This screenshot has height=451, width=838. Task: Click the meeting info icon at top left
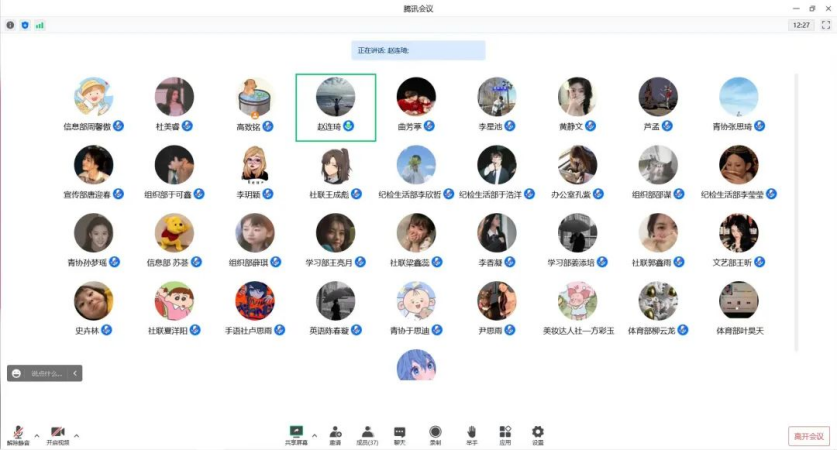pos(10,25)
